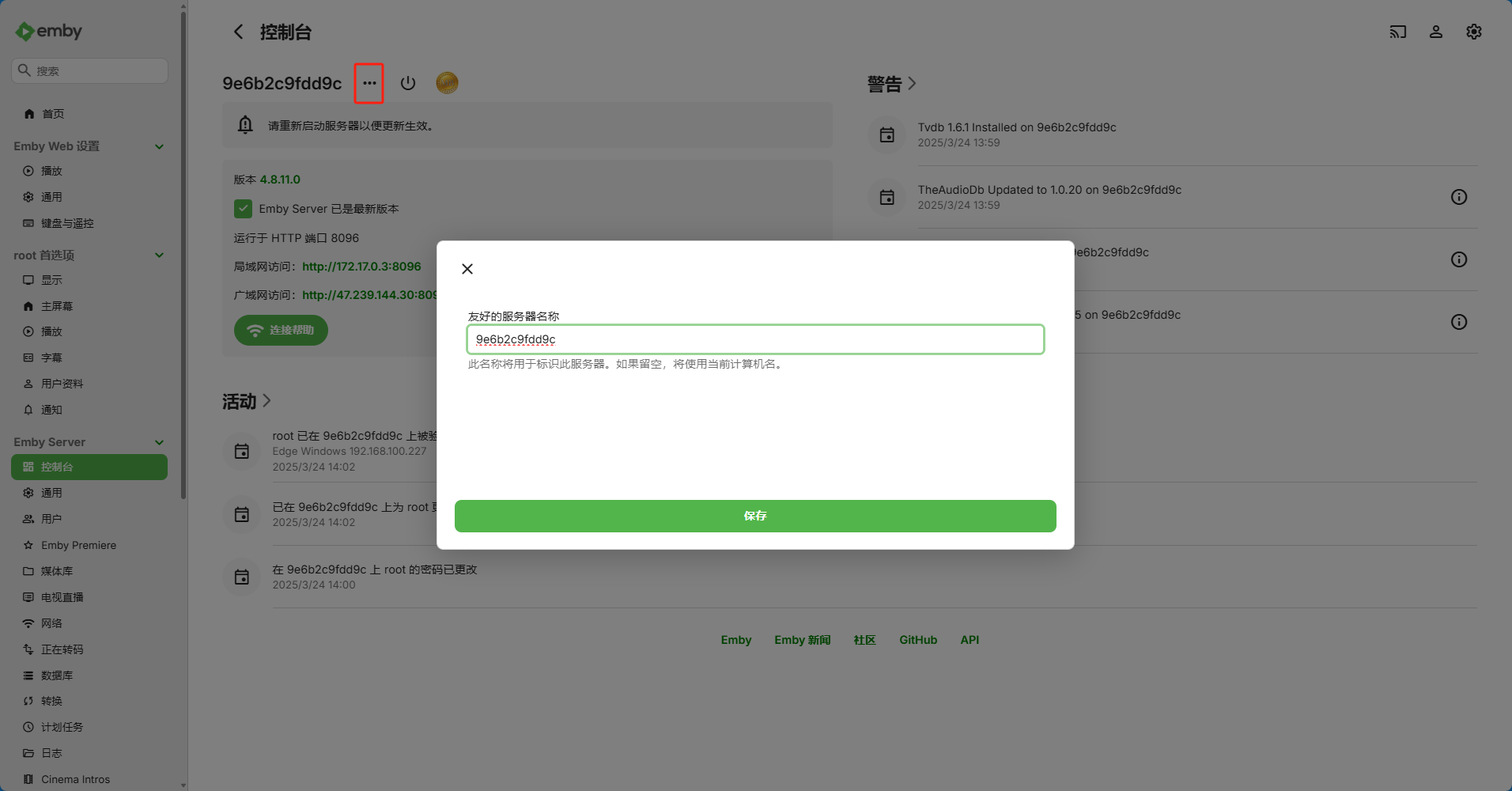Open Subtitles preferences
The width and height of the screenshot is (1512, 791).
point(89,358)
